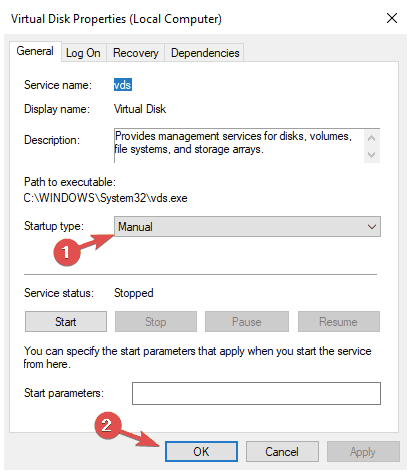Select the Dependencies tab
The width and height of the screenshot is (408, 473).
coord(205,53)
